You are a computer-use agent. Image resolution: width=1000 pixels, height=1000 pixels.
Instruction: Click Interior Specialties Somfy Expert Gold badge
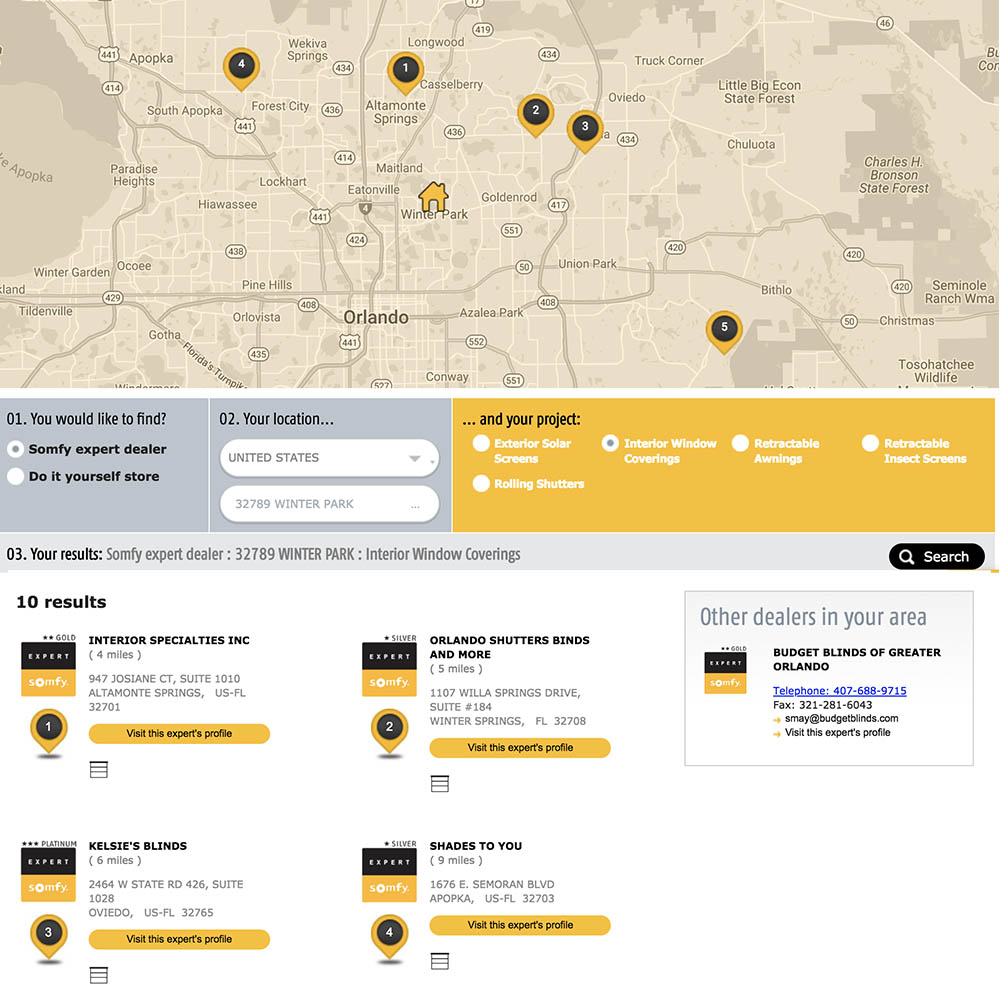tap(48, 665)
